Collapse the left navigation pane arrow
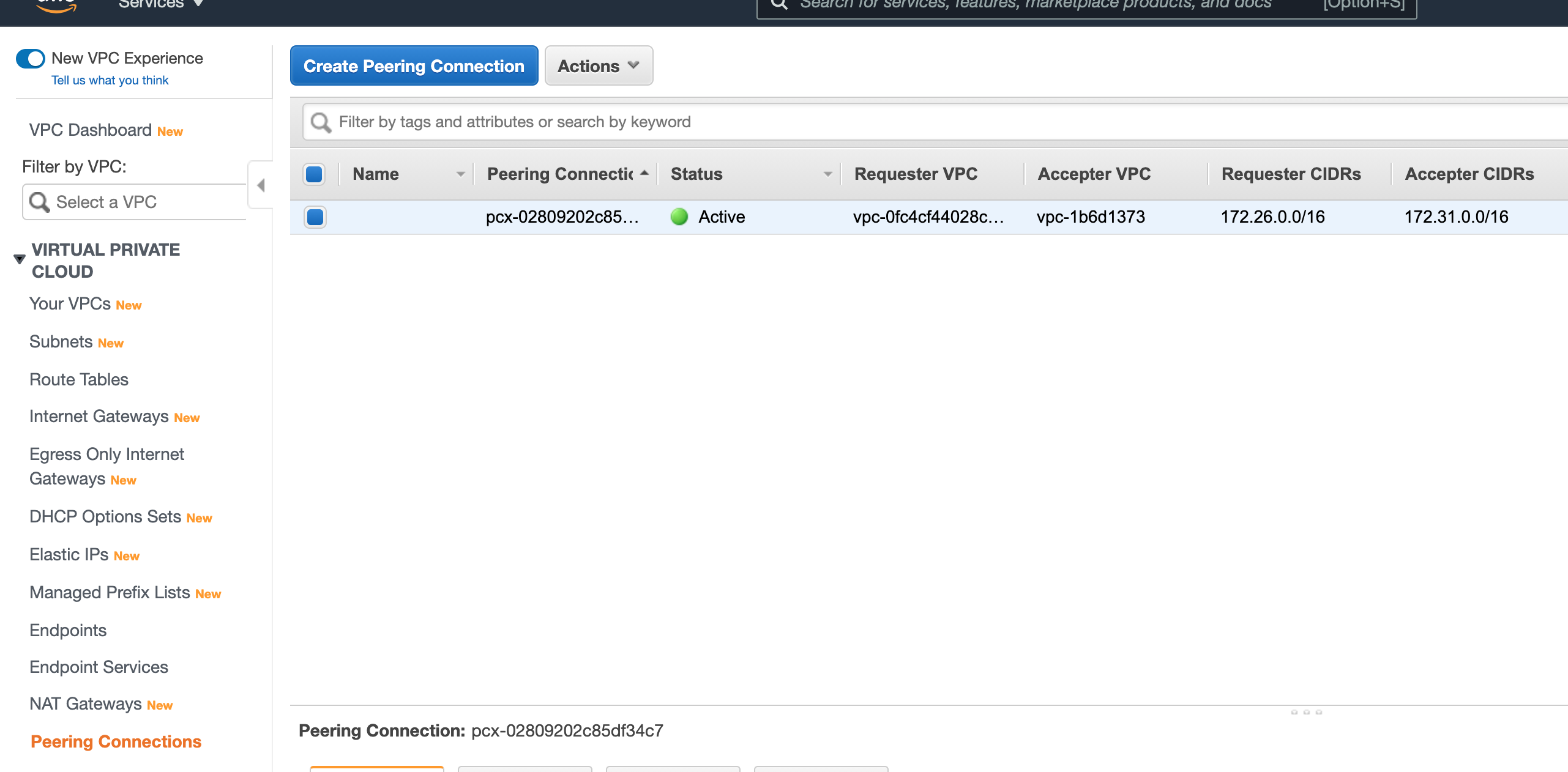 pos(261,185)
